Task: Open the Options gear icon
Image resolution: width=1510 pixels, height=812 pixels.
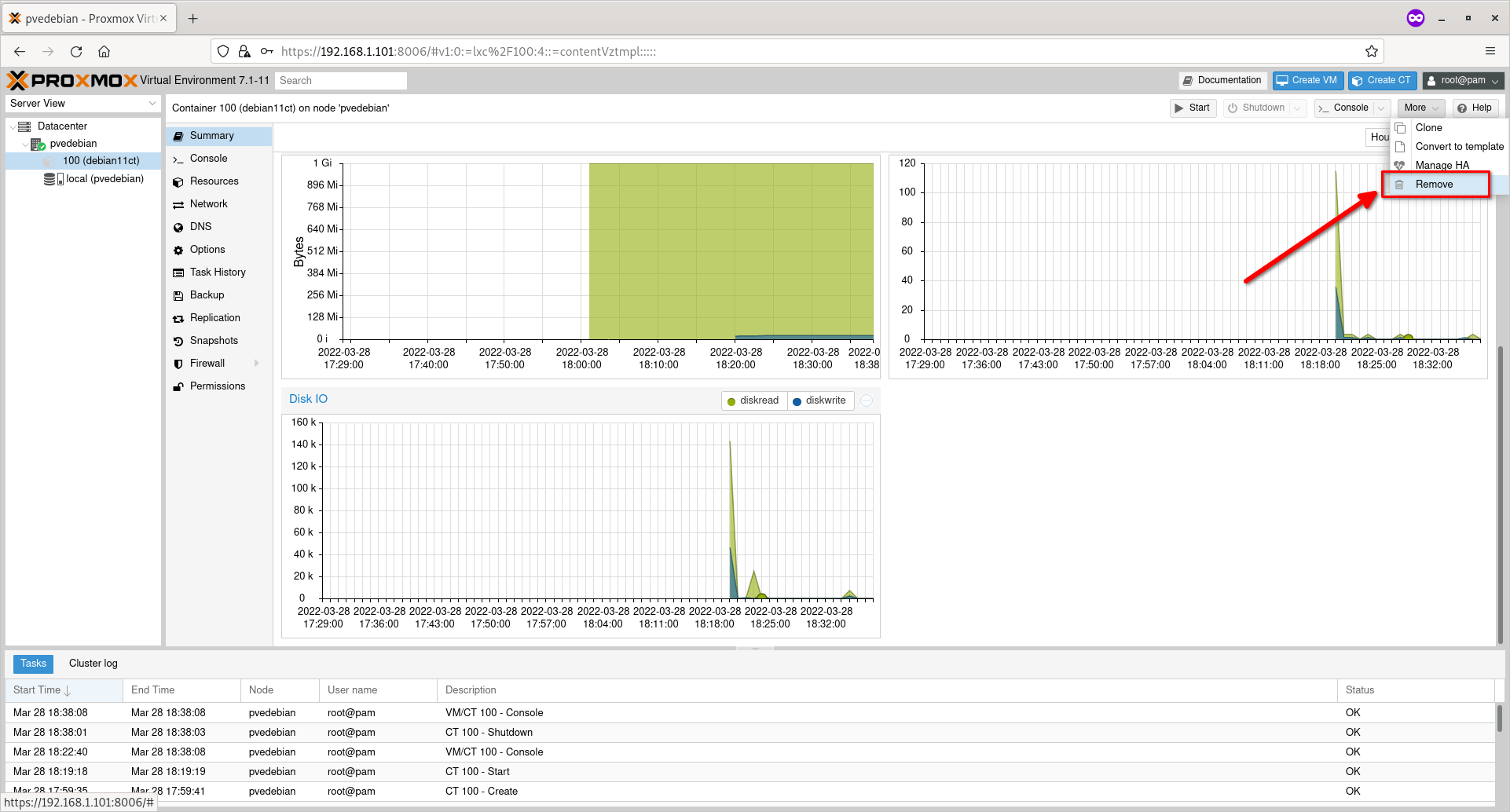Action: point(179,249)
